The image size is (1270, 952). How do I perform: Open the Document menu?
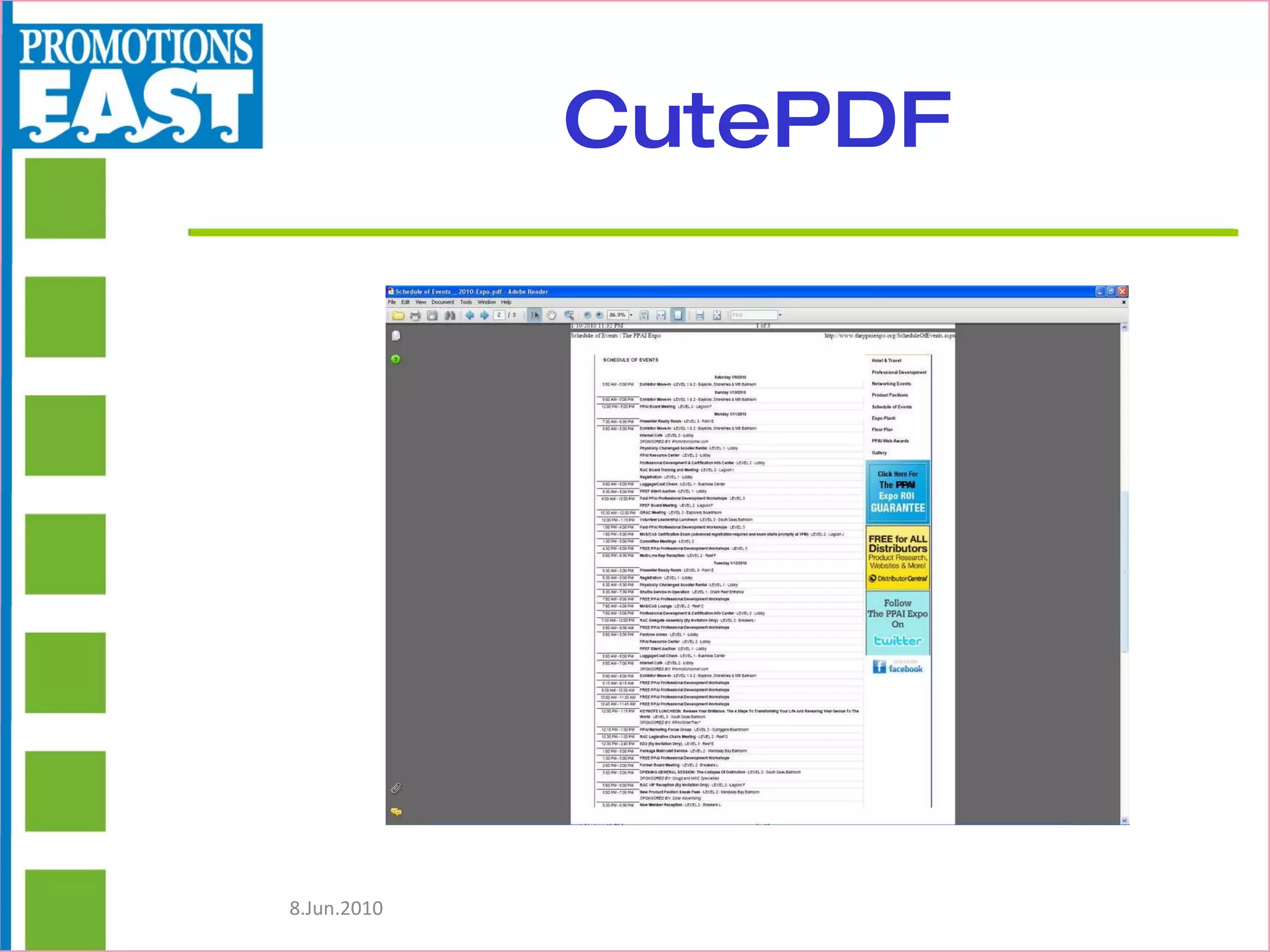443,302
